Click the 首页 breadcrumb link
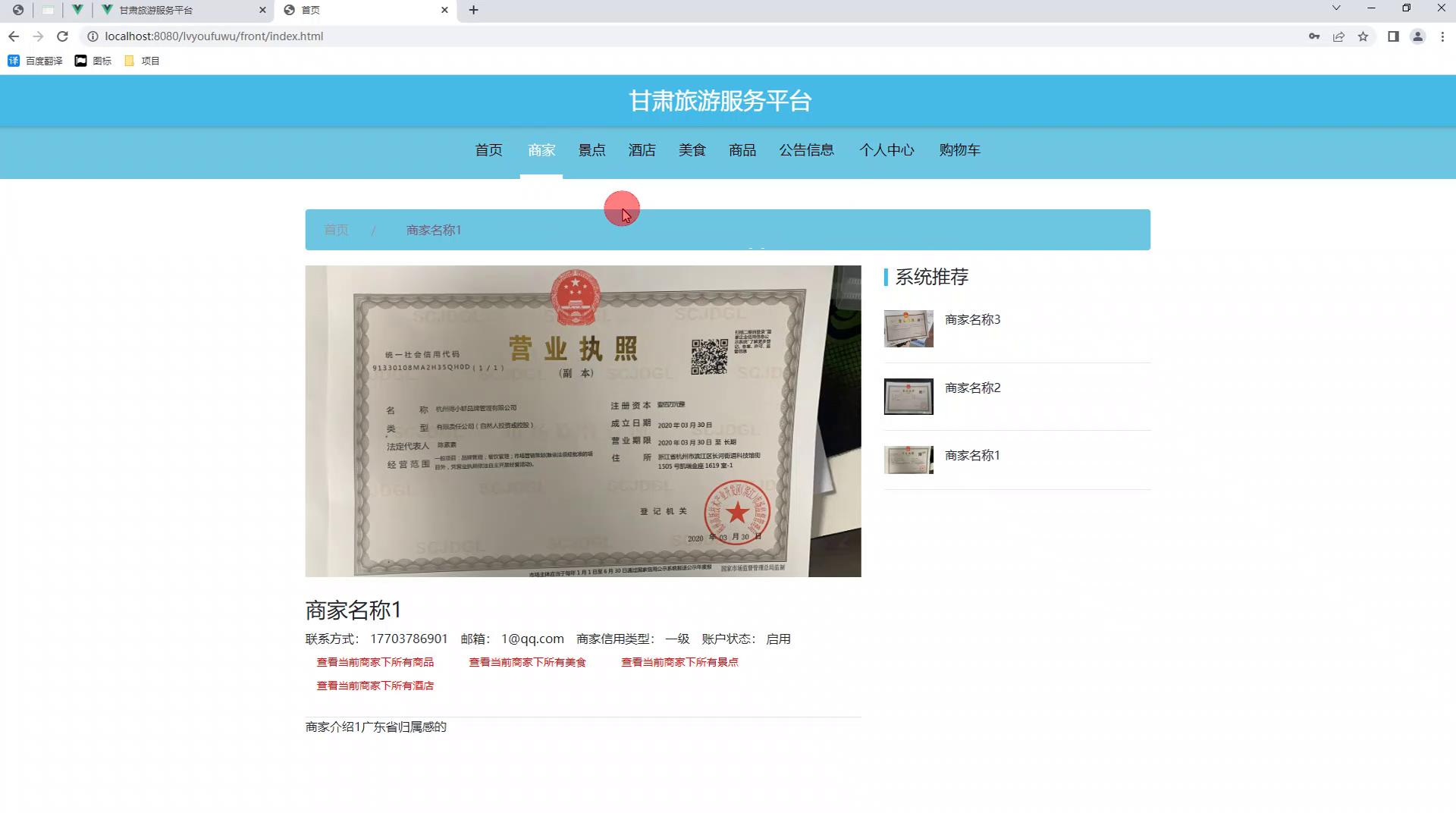Viewport: 1456px width, 813px height. click(336, 230)
